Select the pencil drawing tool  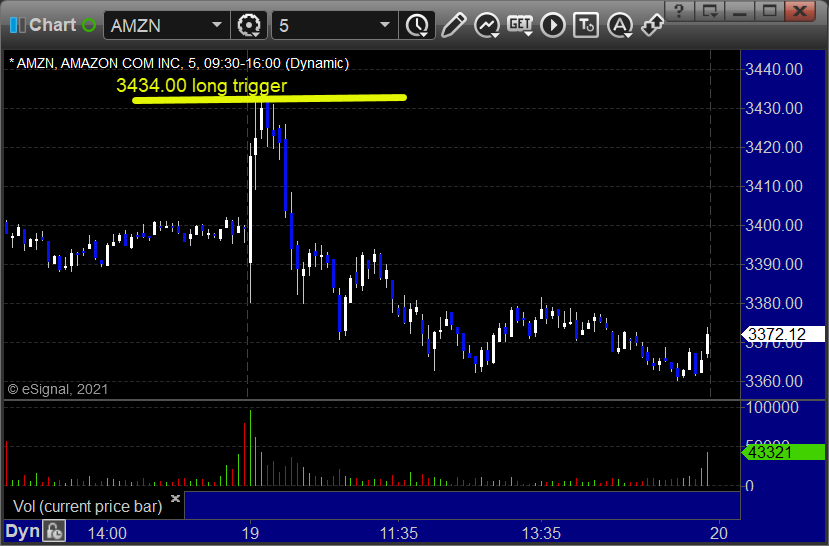pyautogui.click(x=453, y=25)
